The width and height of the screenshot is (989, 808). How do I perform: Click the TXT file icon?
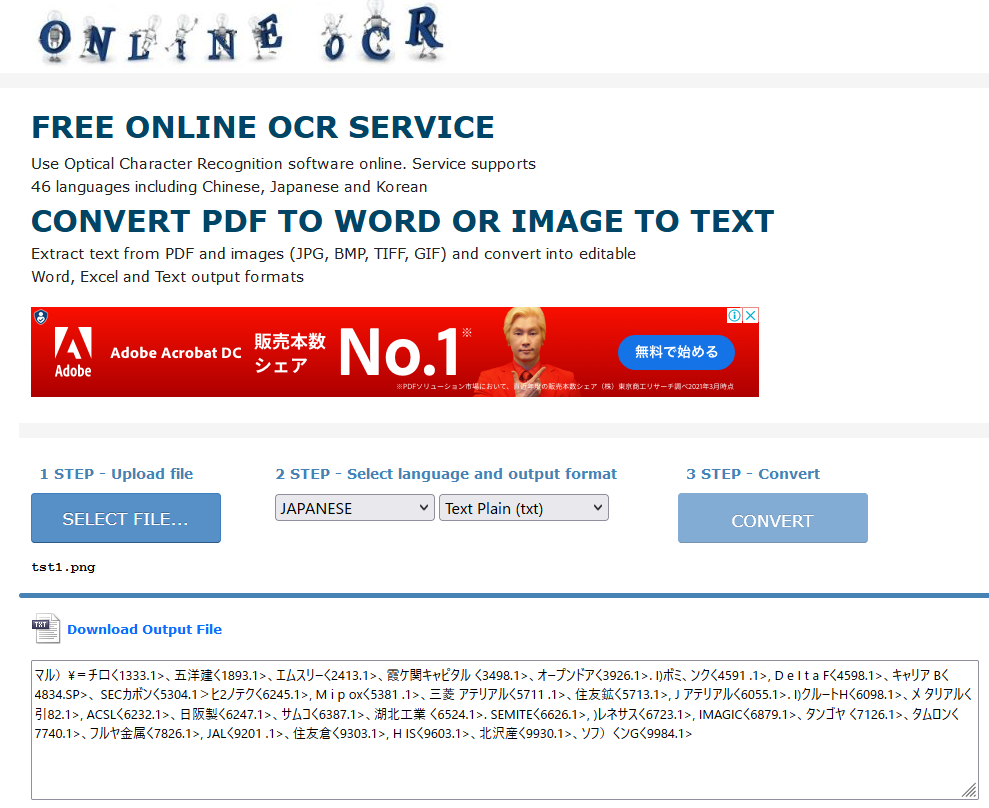pyautogui.click(x=46, y=628)
